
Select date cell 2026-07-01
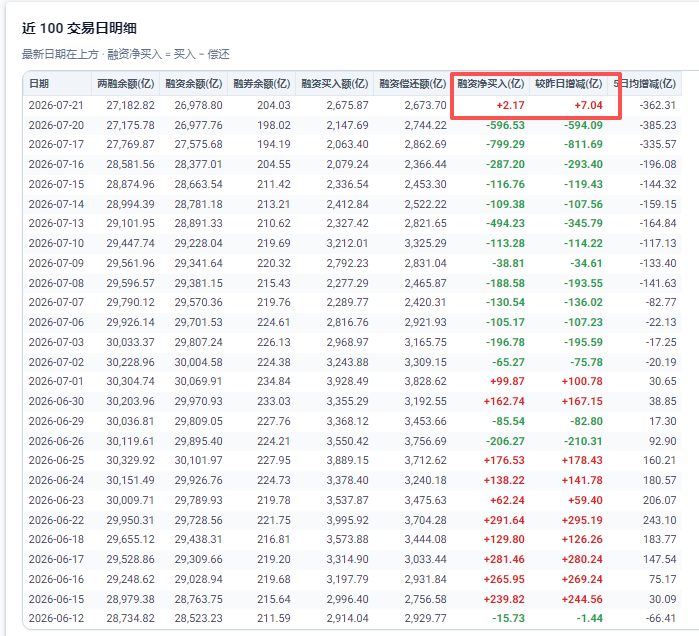tap(56, 382)
